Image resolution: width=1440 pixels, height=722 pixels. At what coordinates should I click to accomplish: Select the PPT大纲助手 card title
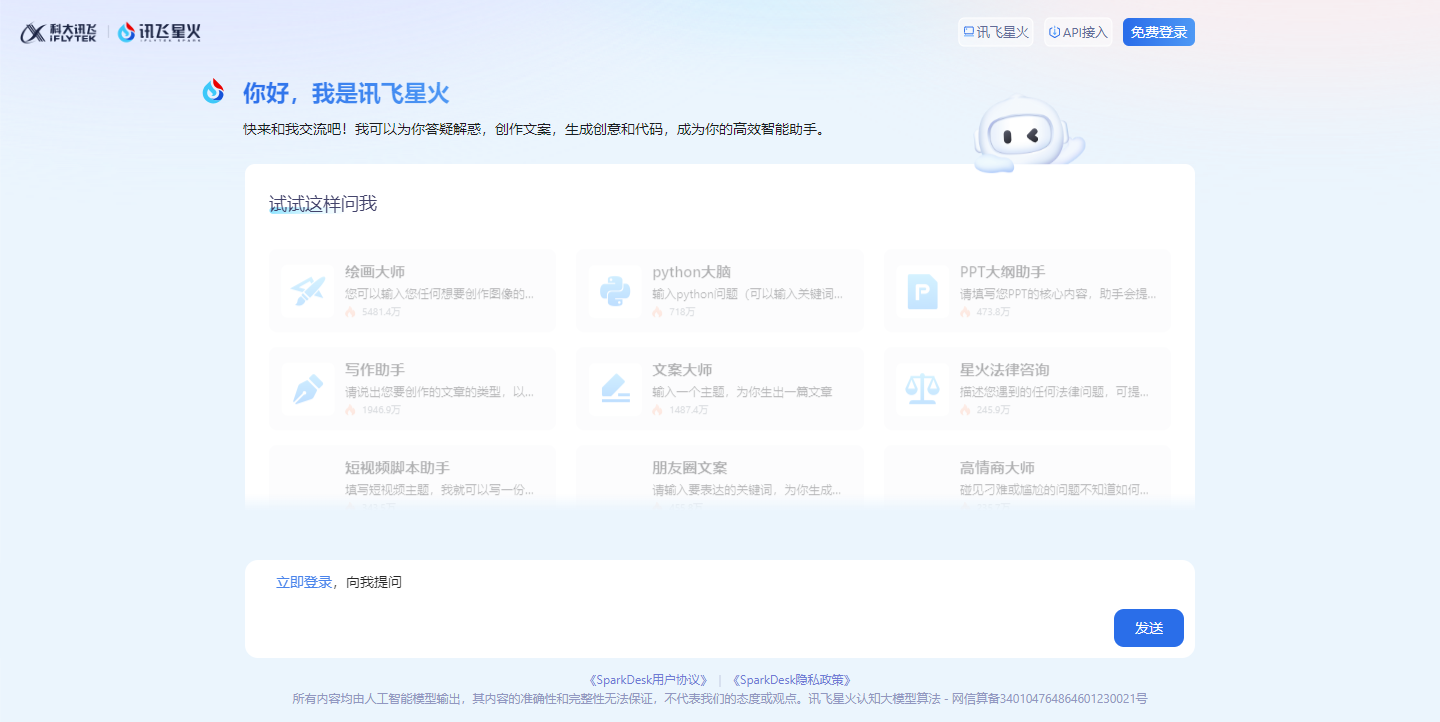tap(1003, 272)
